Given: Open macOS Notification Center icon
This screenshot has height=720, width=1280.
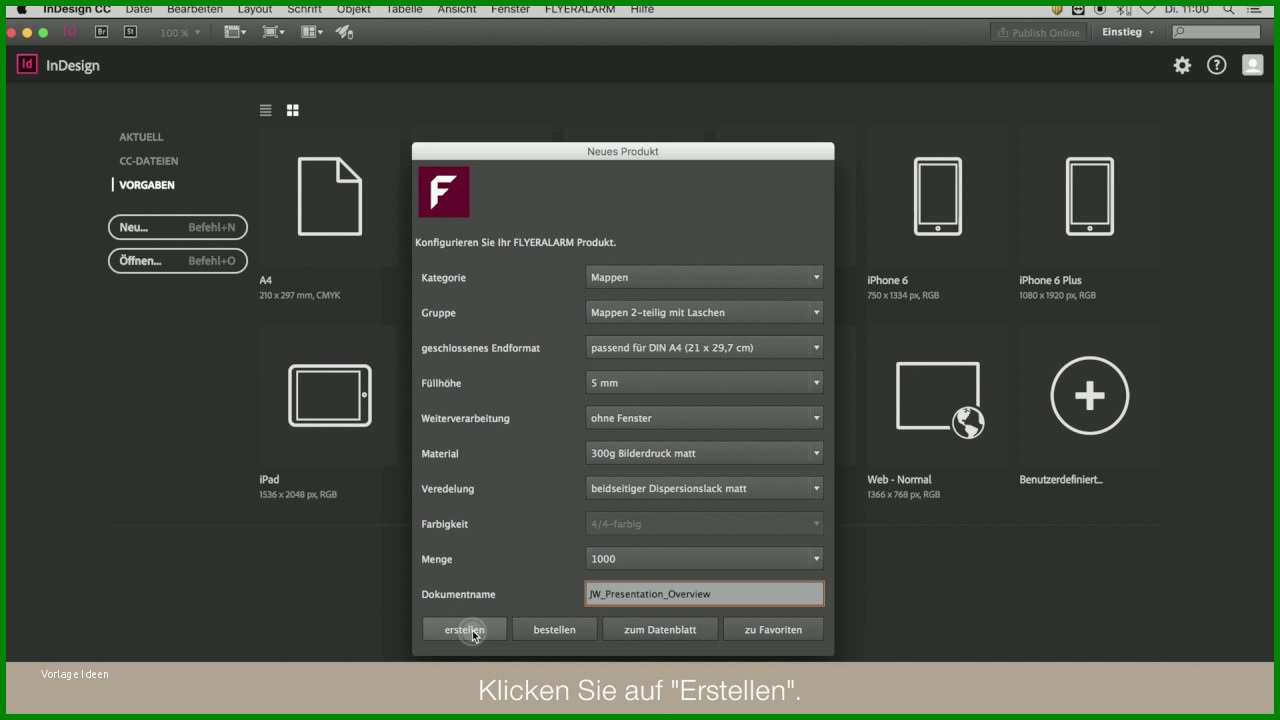Looking at the screenshot, I should (1254, 9).
